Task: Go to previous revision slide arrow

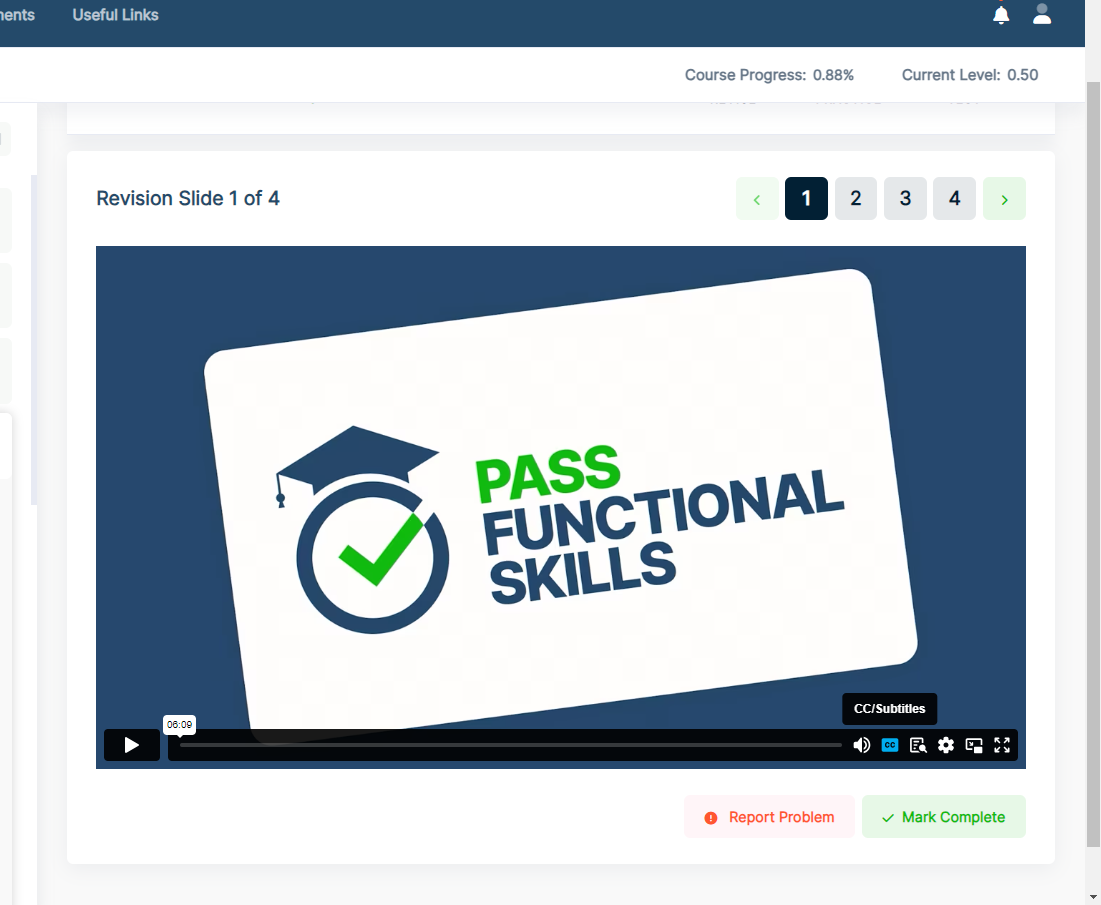Action: pos(757,199)
